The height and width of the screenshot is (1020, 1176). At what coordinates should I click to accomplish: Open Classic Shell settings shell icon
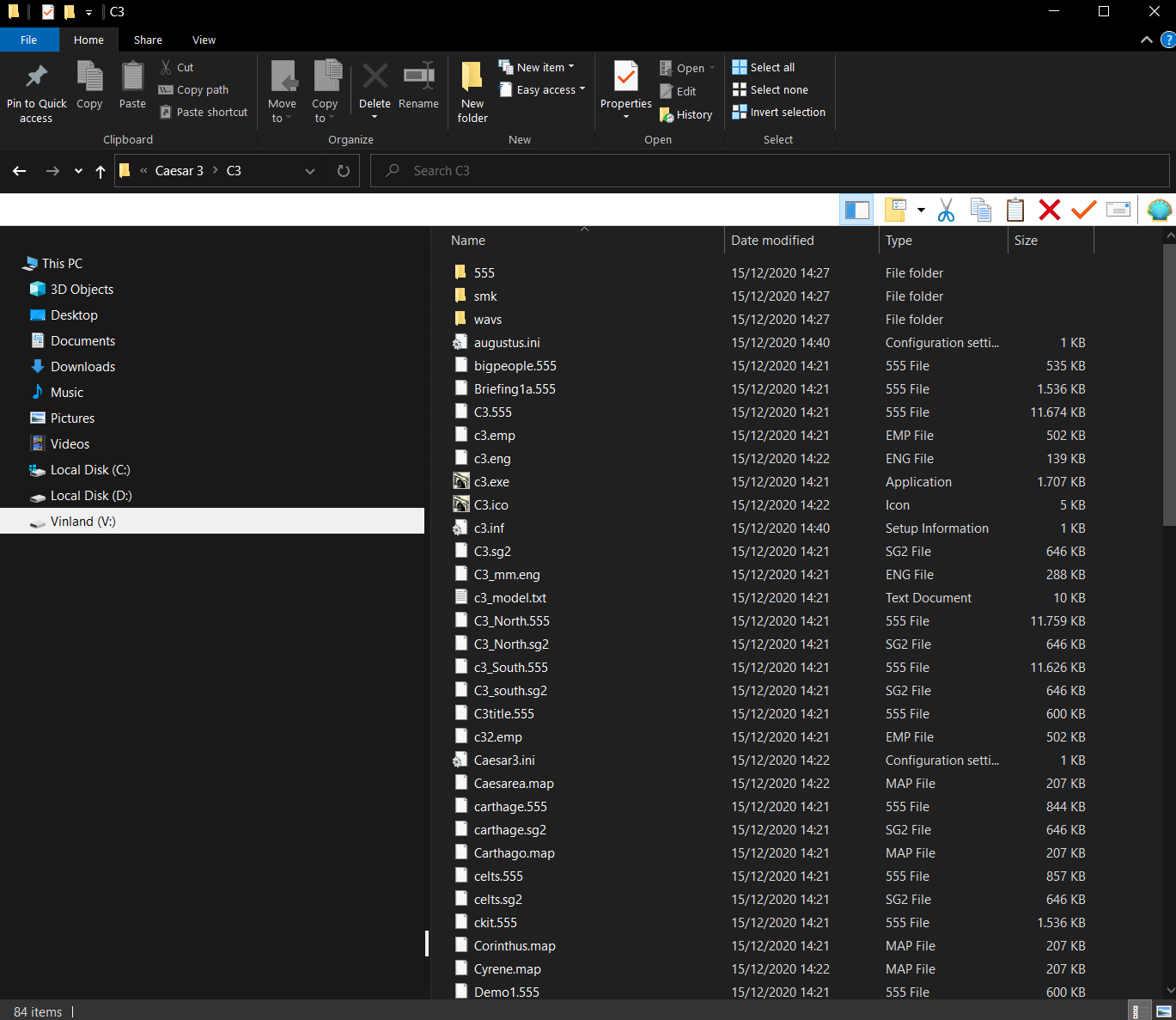(x=1159, y=210)
